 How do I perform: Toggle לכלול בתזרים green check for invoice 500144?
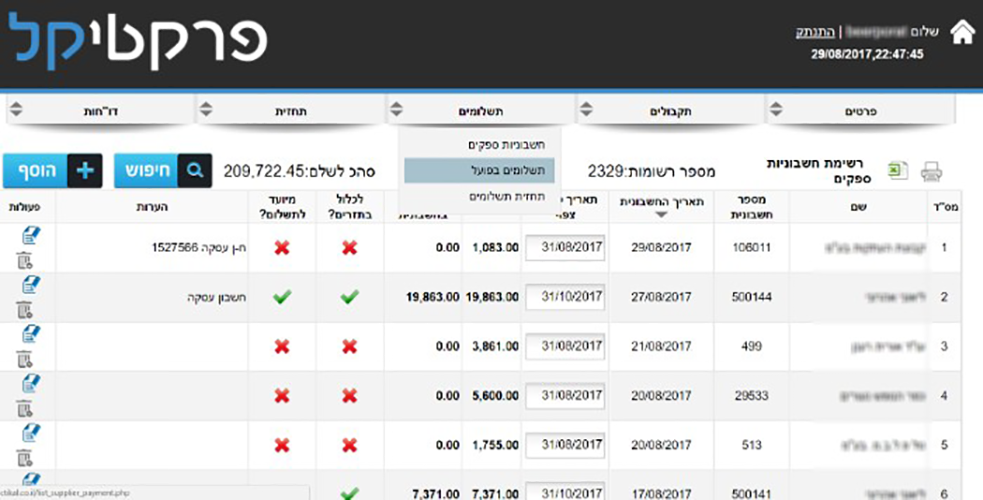pyautogui.click(x=349, y=297)
